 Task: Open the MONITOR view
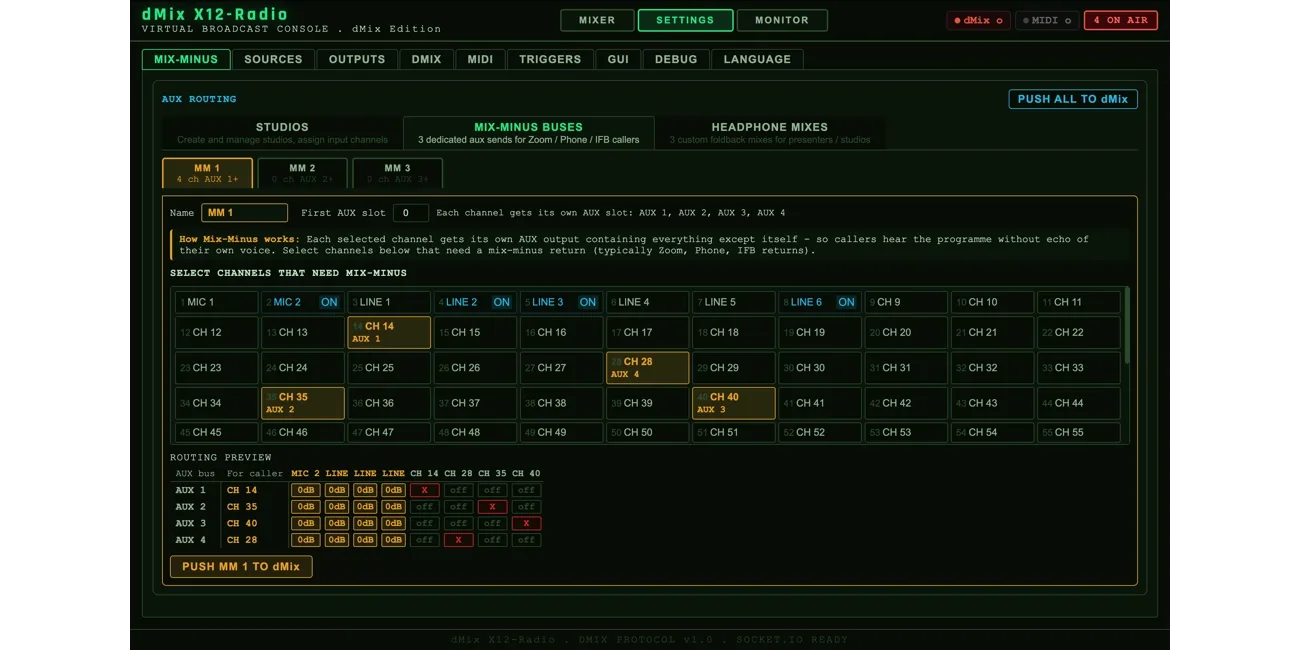coord(782,20)
